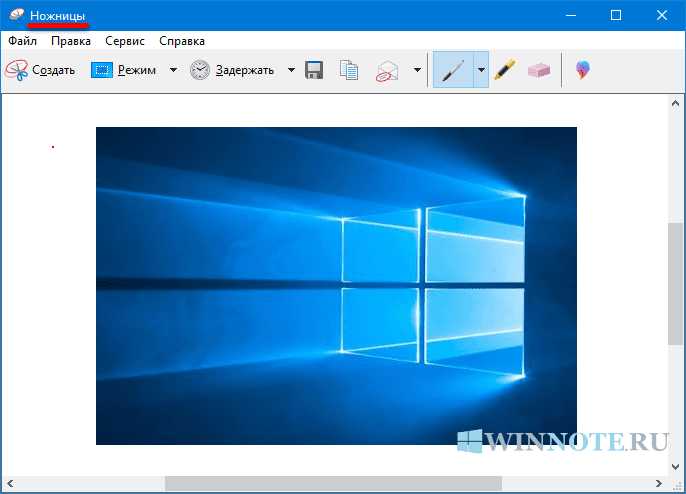Maximize the Ножницы window
The image size is (686, 494).
pos(616,15)
